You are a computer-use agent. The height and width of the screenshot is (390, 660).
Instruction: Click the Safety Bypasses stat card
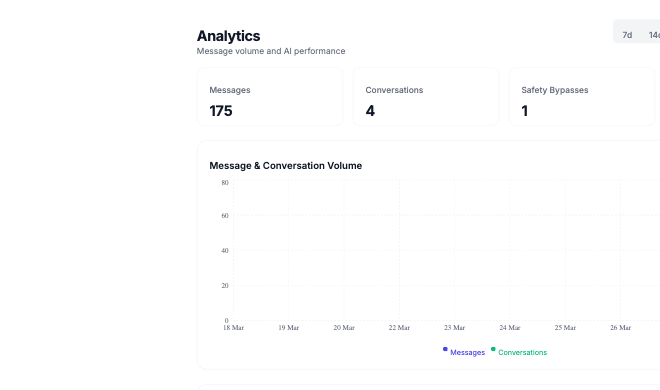pos(582,96)
